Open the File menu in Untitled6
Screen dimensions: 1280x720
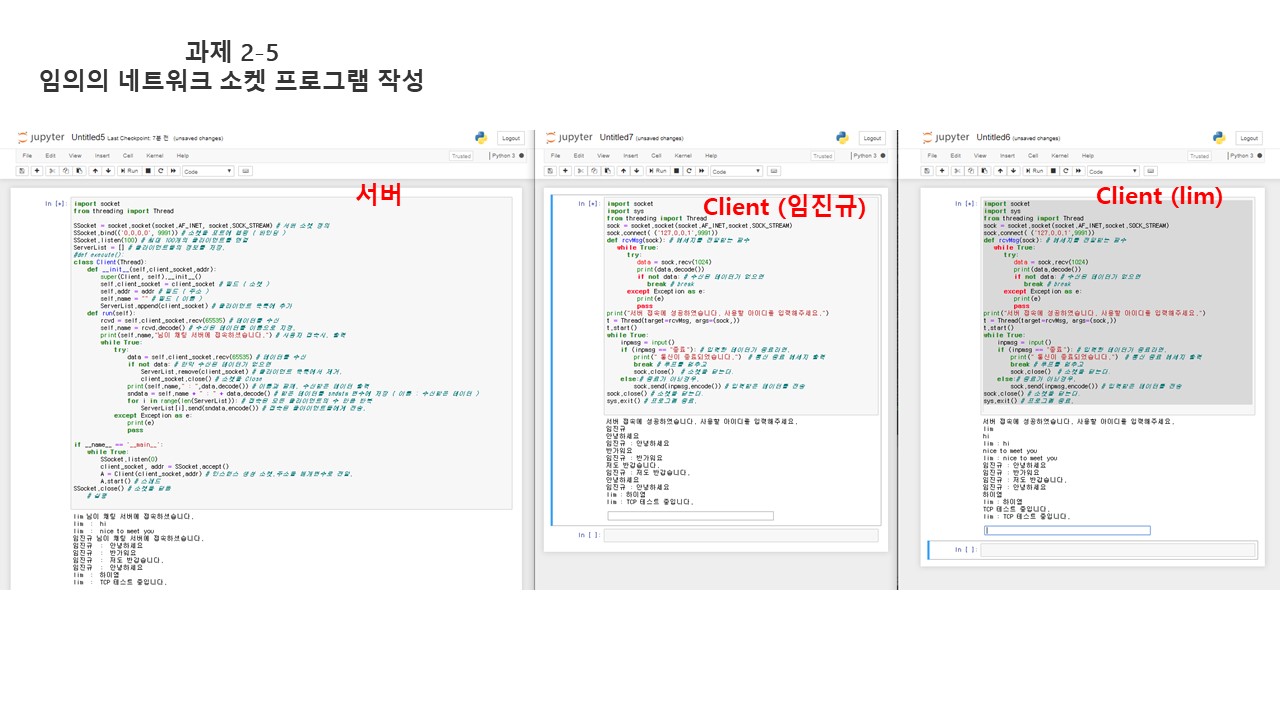tap(932, 156)
